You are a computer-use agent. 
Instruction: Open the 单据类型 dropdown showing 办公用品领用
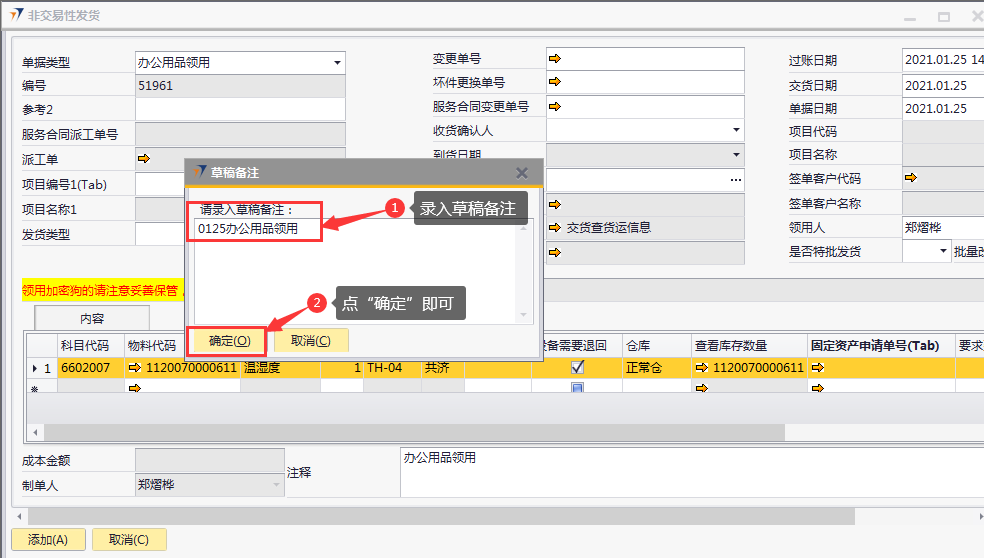[x=336, y=63]
